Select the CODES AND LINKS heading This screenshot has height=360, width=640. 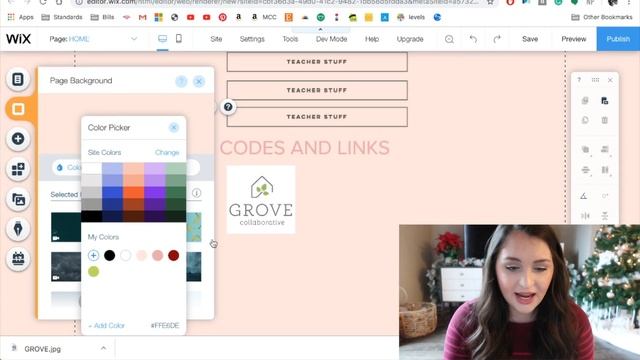click(x=304, y=148)
